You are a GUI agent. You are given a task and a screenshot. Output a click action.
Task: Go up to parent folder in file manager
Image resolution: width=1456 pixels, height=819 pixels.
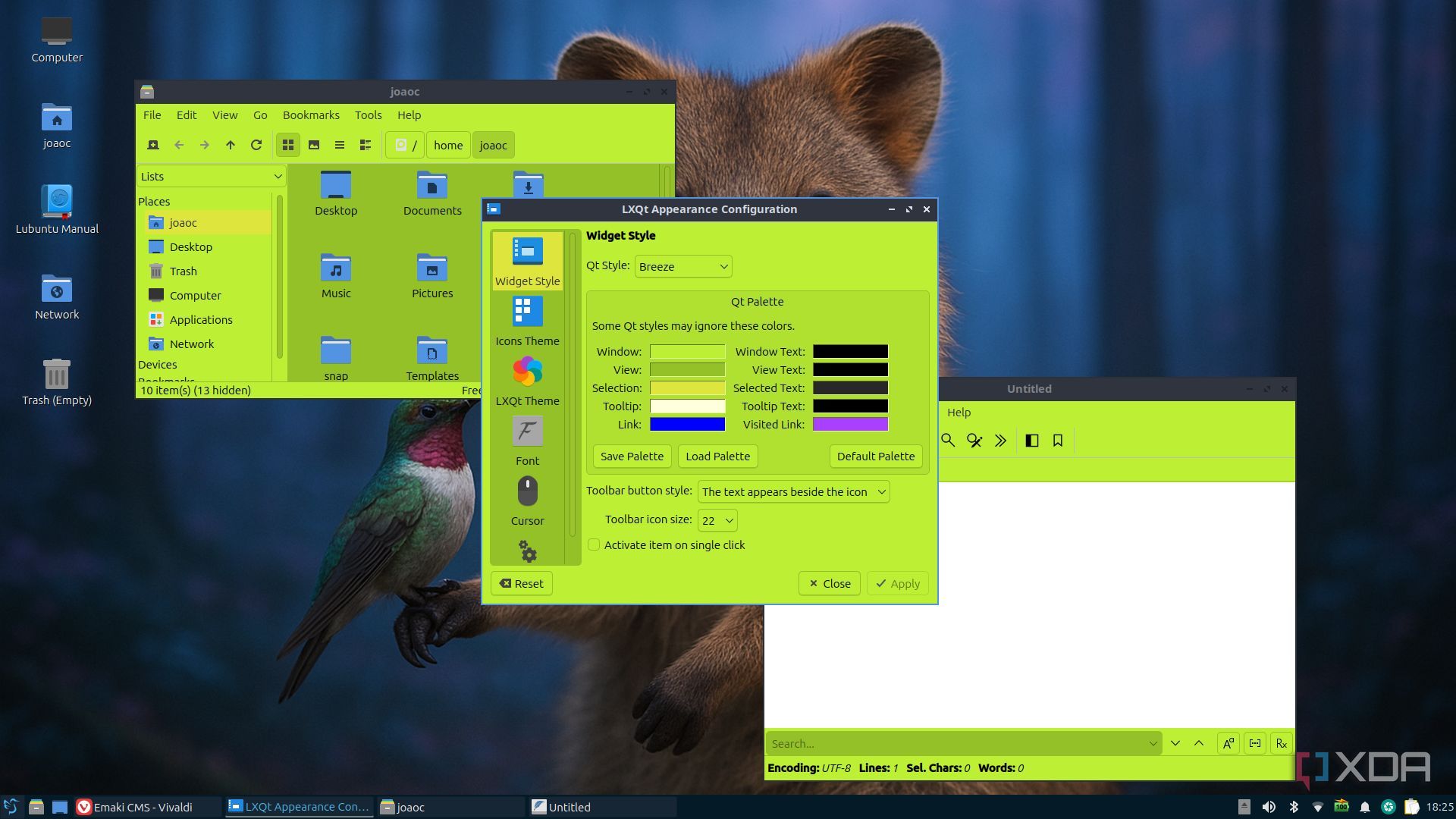click(231, 145)
